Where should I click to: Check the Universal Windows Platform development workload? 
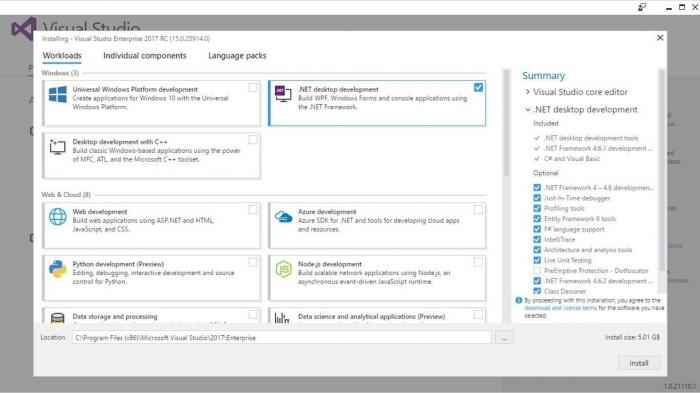pyautogui.click(x=253, y=88)
